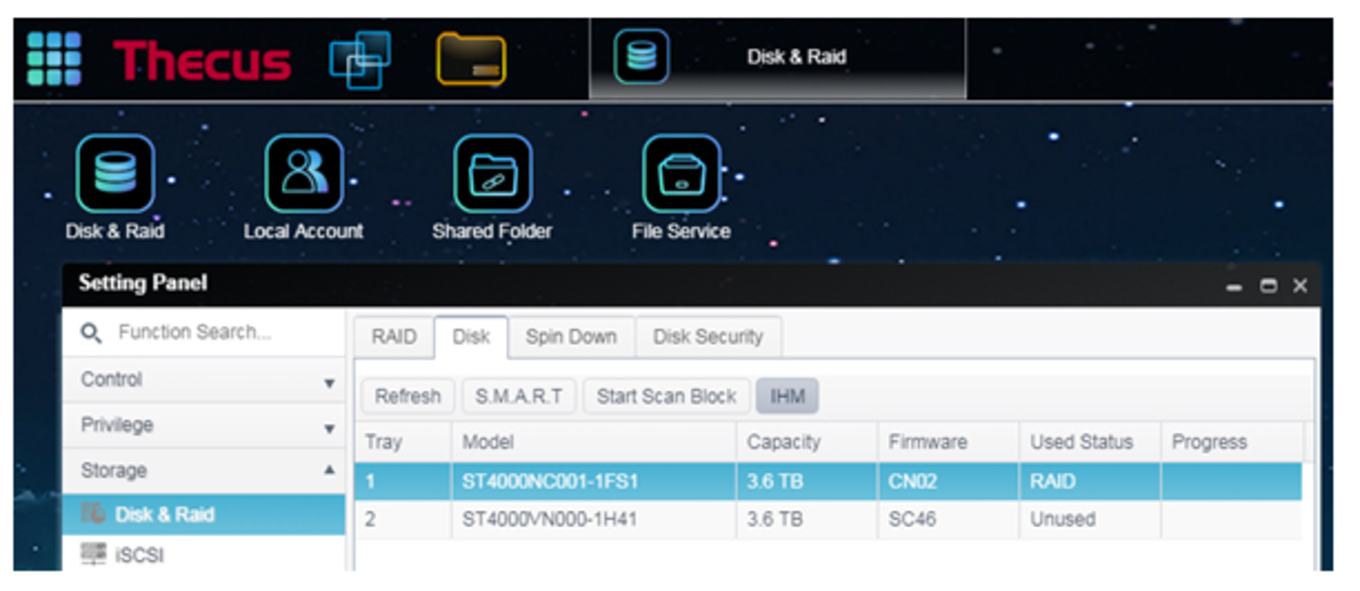Screen dimensions: 1360x591
Task: Click the Refresh button
Action: pyautogui.click(x=408, y=396)
